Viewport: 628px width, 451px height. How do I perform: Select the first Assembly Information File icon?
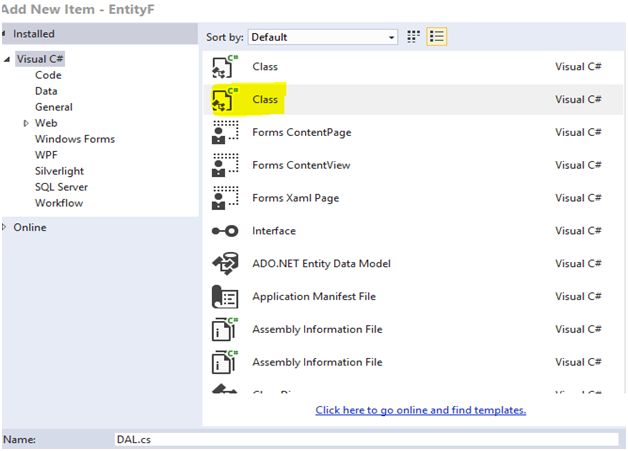coord(225,330)
